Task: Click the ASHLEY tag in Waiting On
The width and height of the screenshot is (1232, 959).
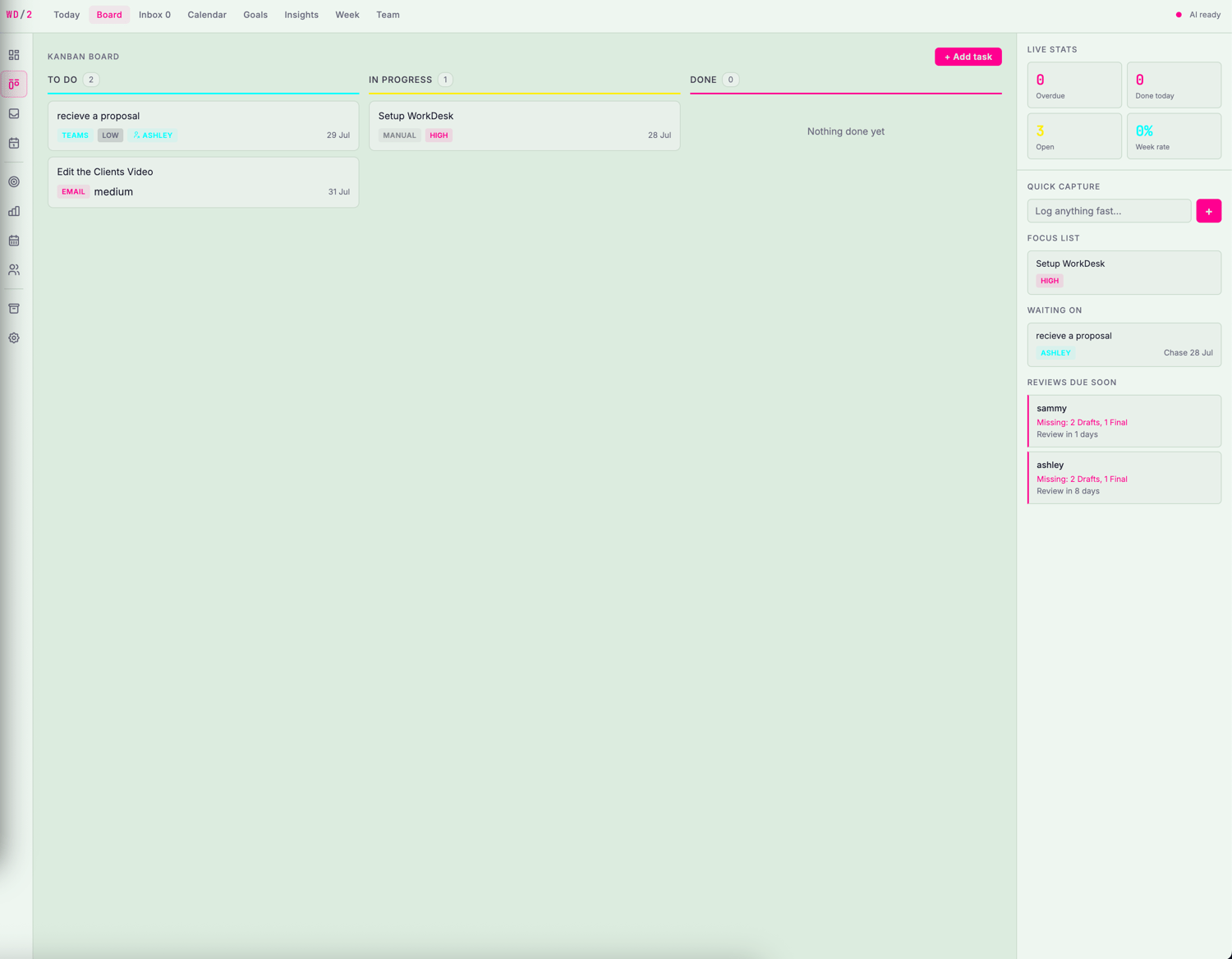Action: click(x=1055, y=353)
